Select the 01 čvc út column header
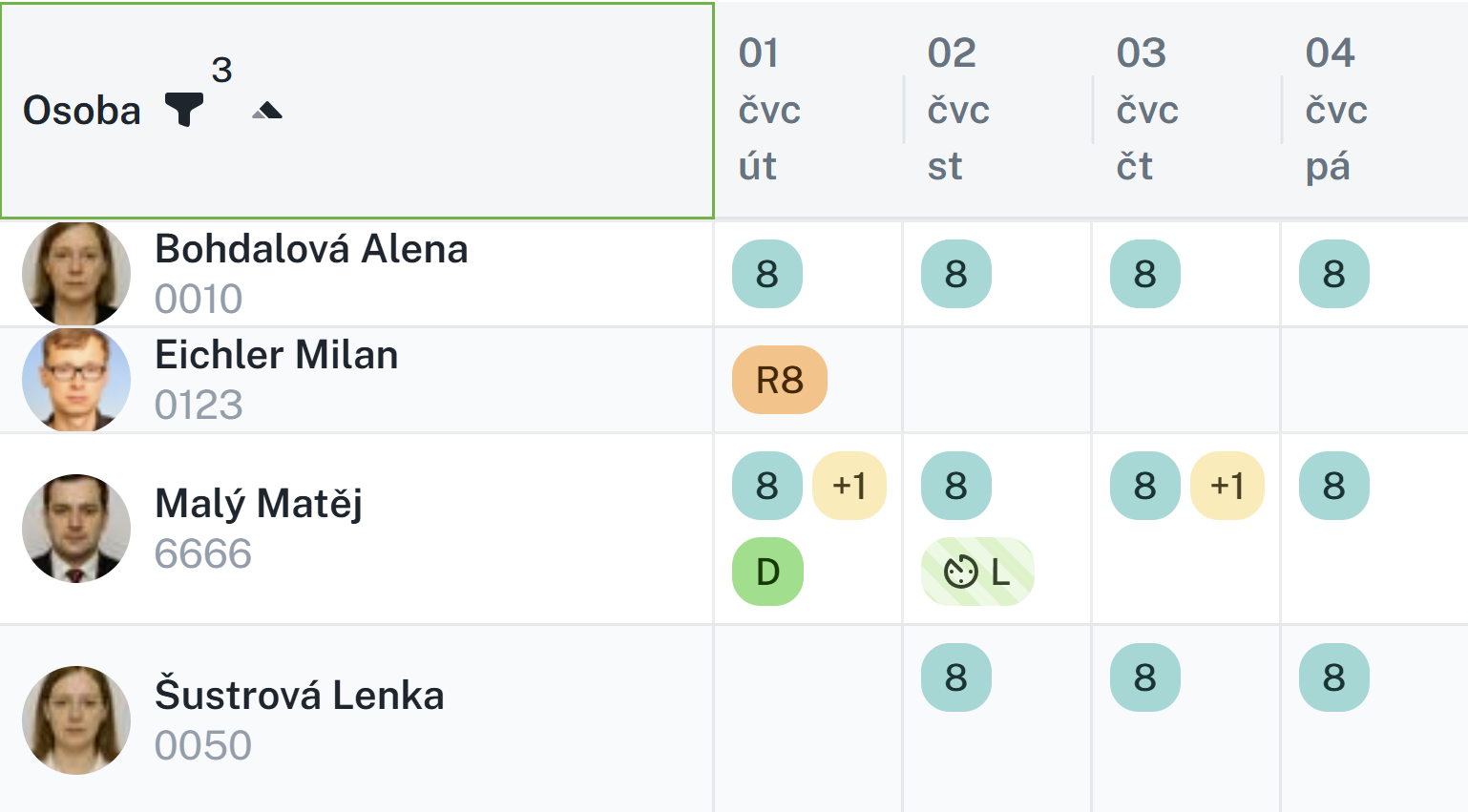The image size is (1468, 812). [769, 110]
